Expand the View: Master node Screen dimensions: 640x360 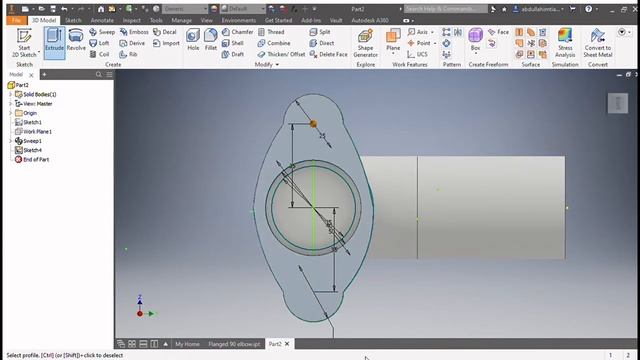(11, 104)
